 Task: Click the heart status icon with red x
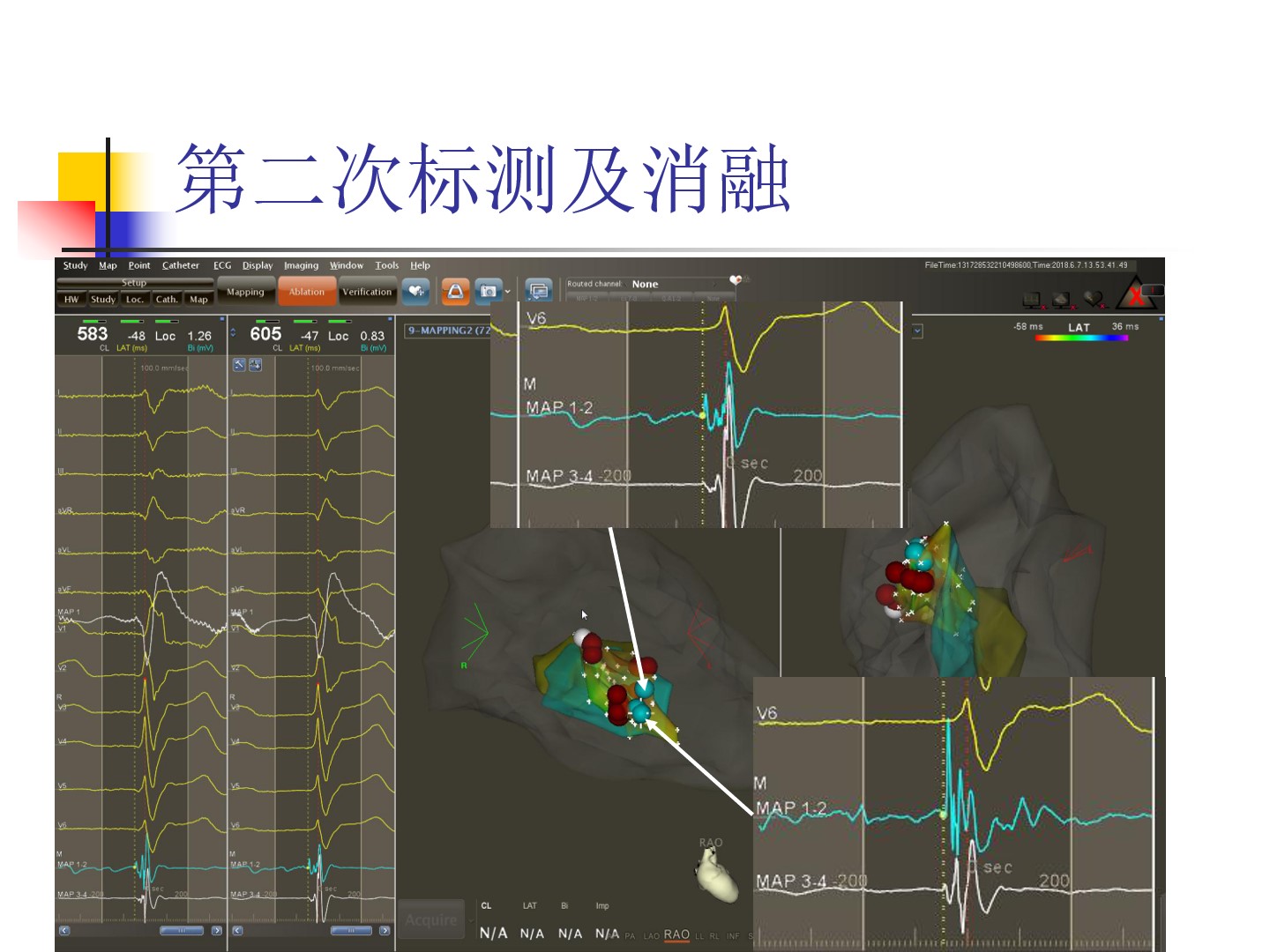pyautogui.click(x=1094, y=300)
